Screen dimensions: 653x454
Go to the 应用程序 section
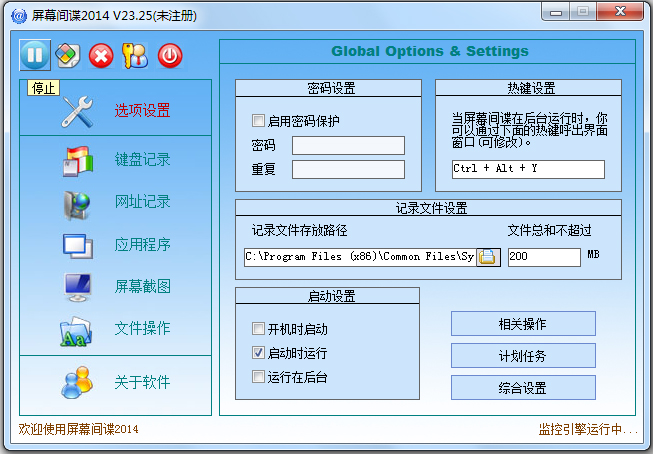[142, 245]
